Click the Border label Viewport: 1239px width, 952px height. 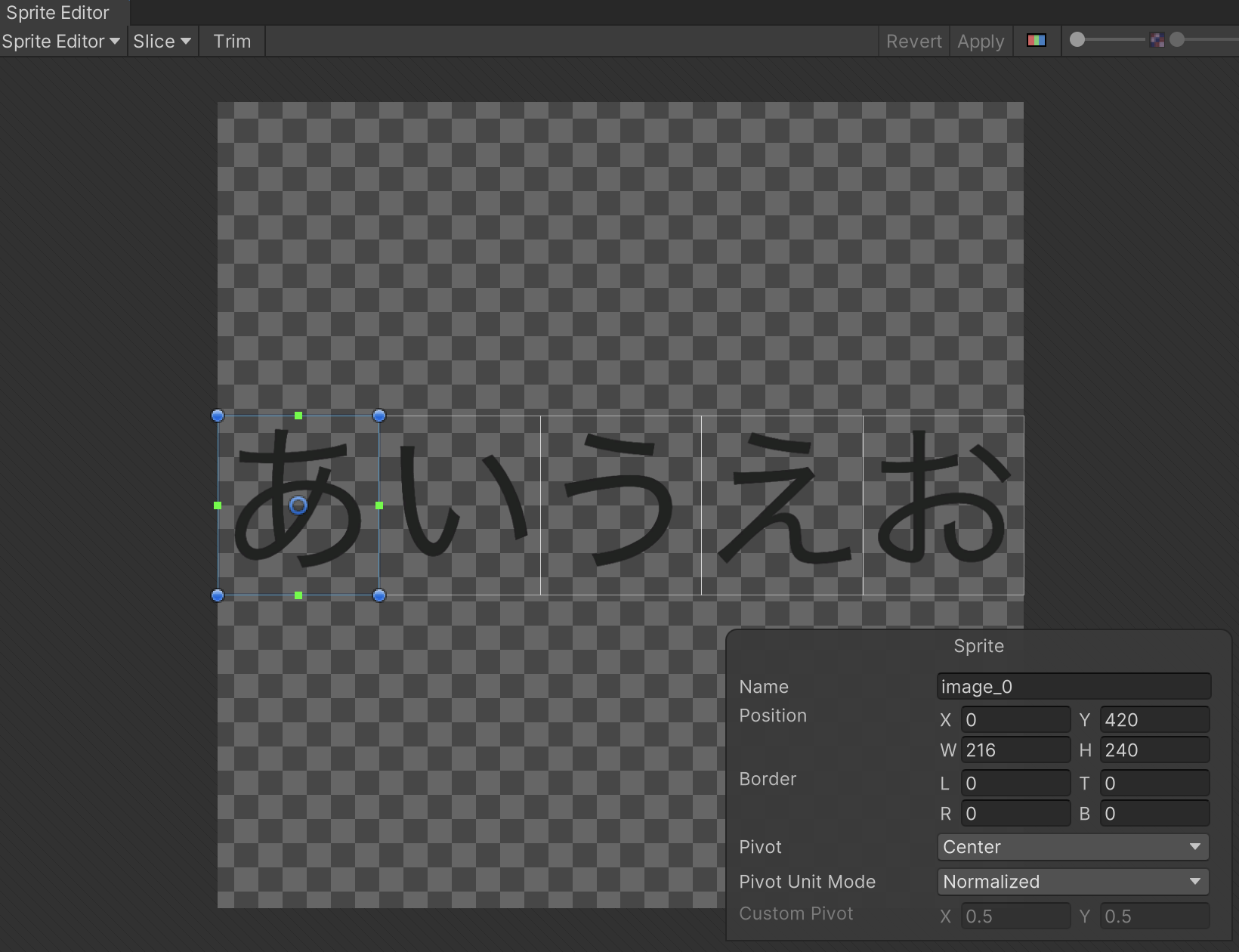[x=768, y=779]
